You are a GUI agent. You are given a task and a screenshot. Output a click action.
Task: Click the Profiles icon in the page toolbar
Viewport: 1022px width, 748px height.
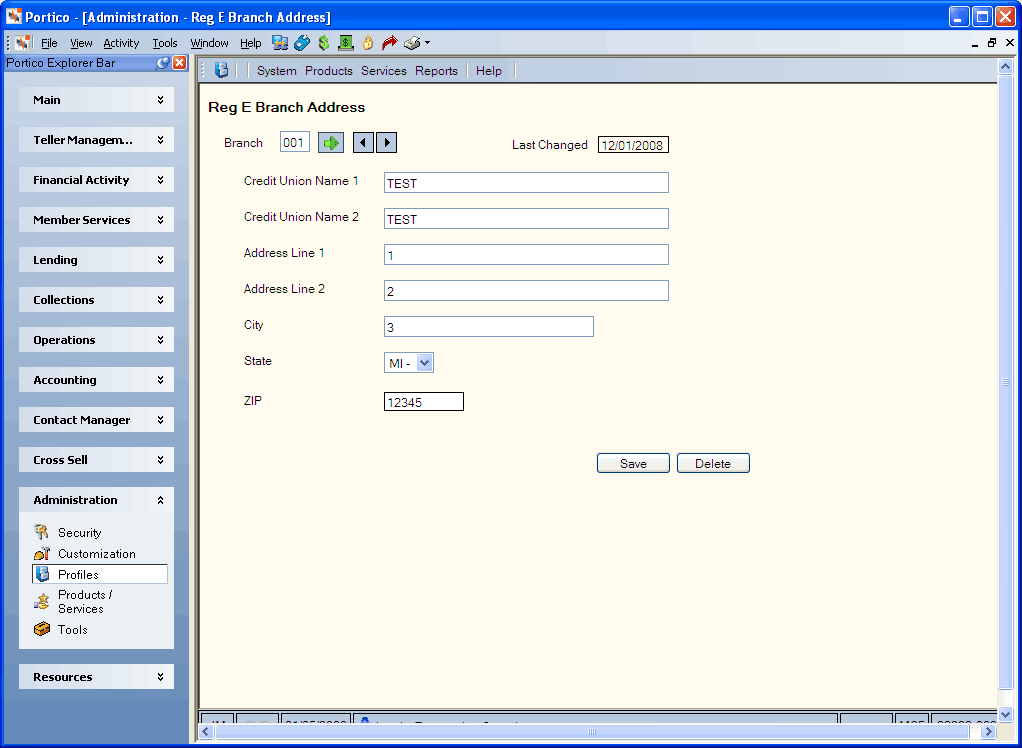coord(222,70)
